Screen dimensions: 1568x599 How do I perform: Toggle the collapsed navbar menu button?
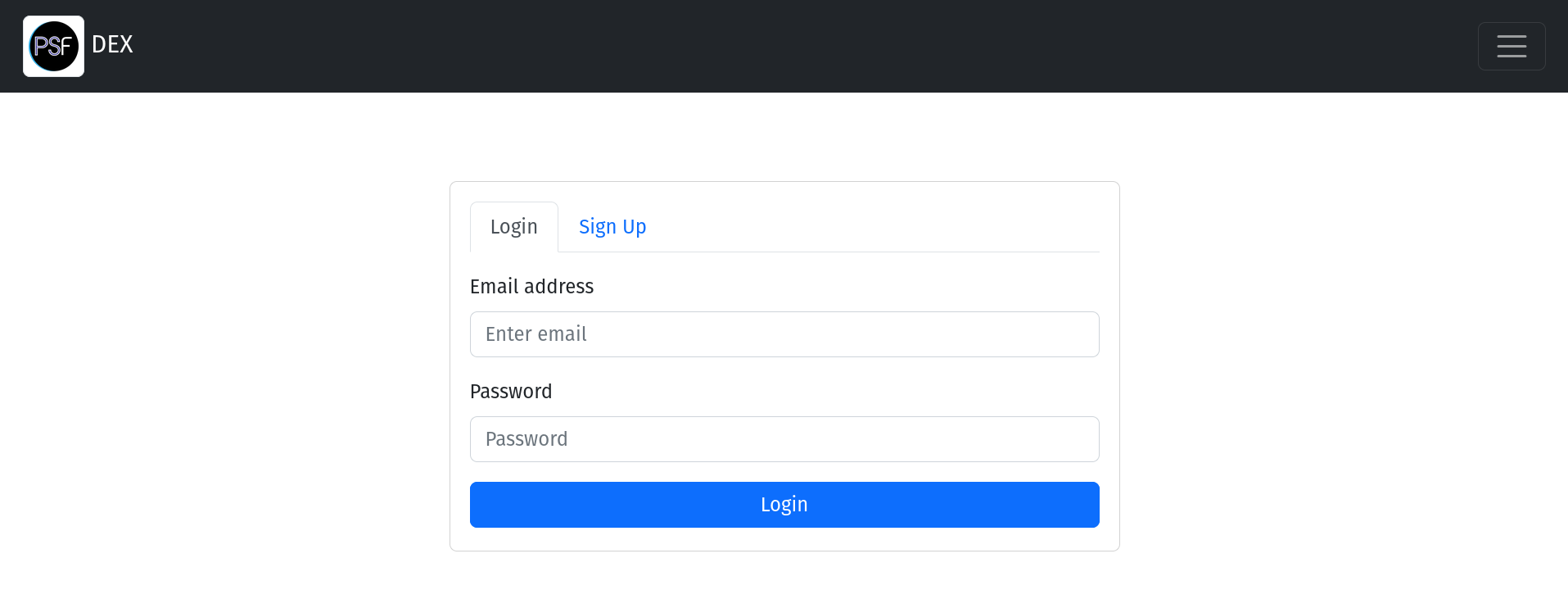(x=1511, y=46)
